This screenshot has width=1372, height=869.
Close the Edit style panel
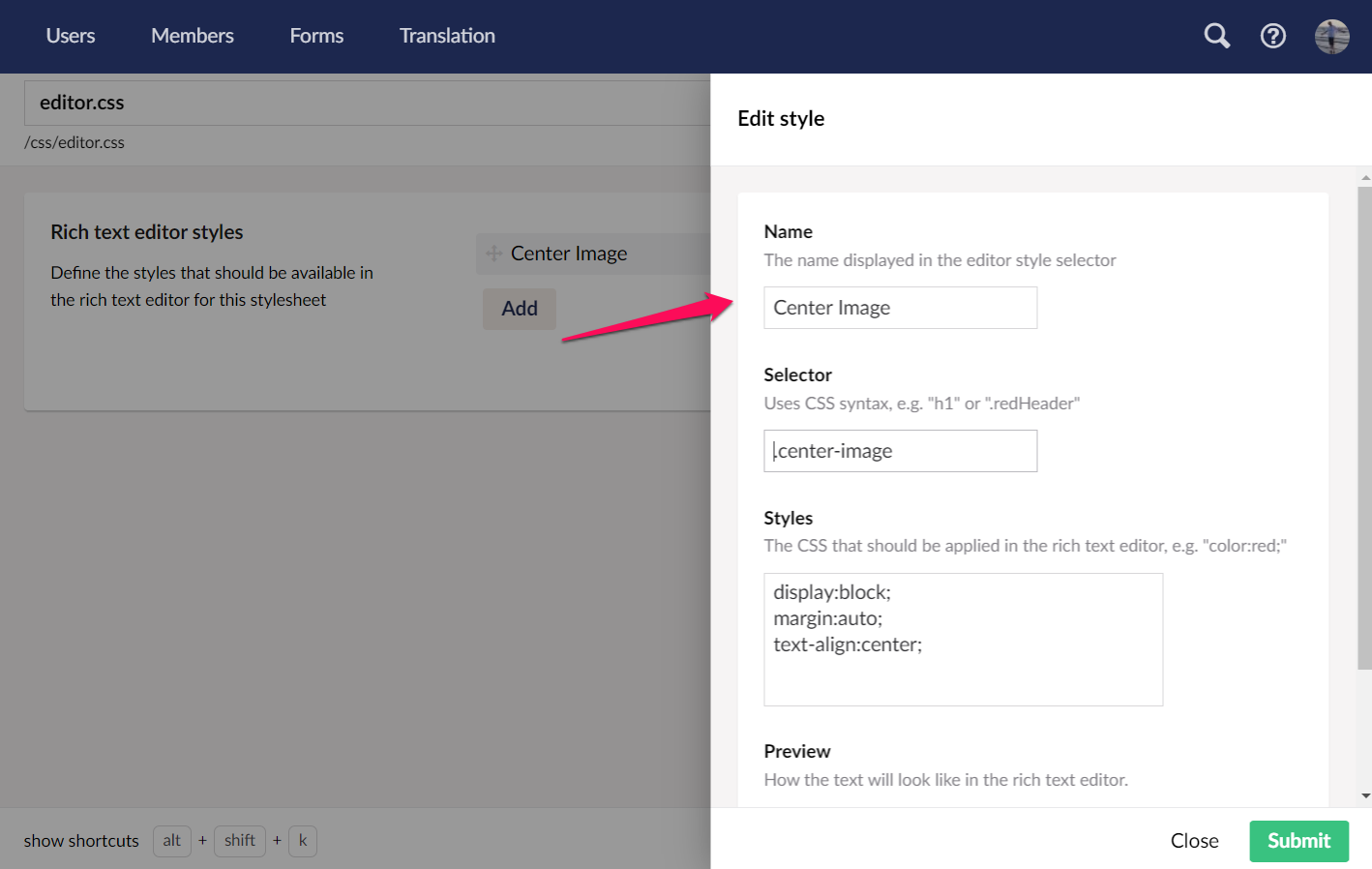1194,841
